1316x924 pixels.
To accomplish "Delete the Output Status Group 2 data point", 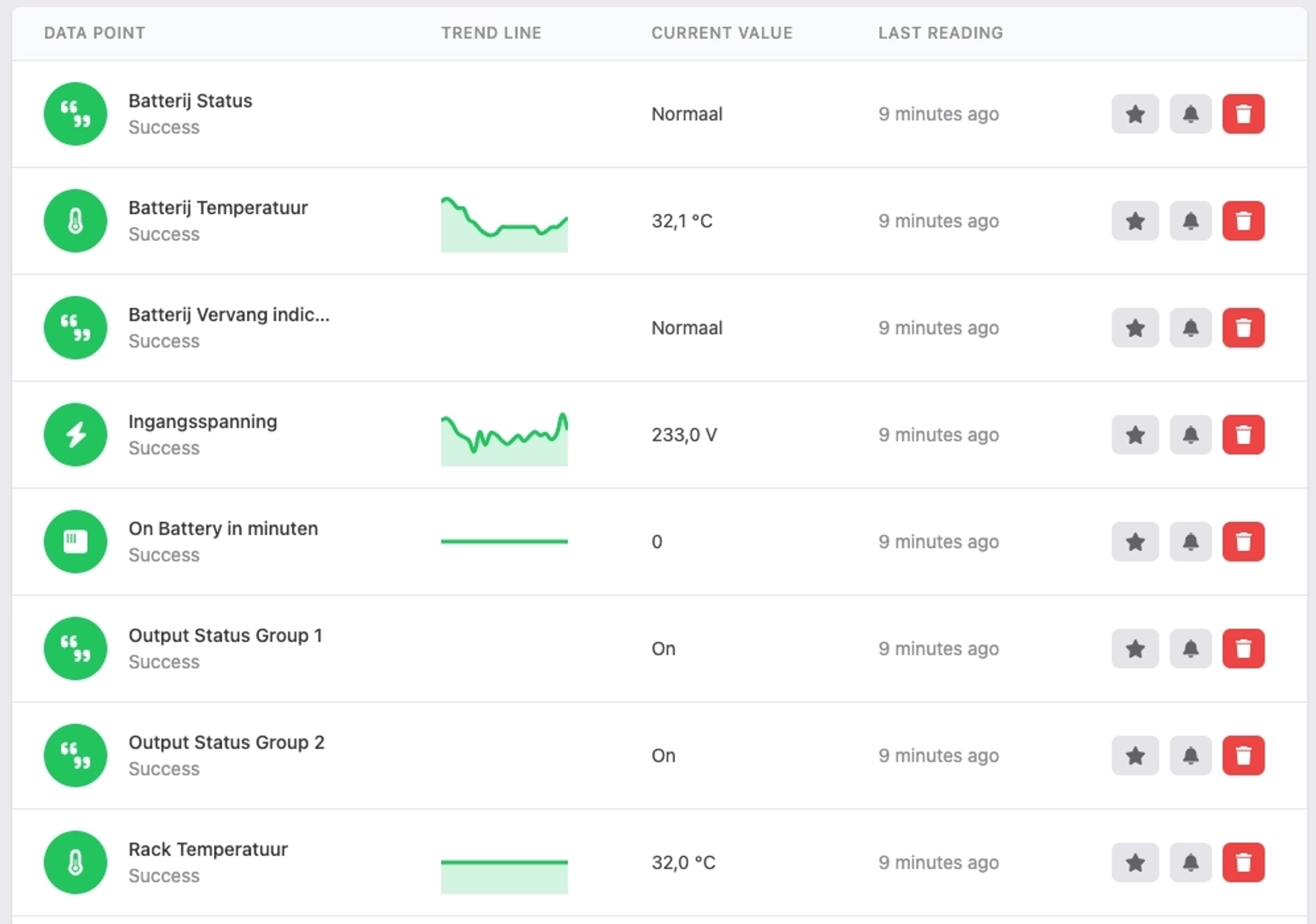I will (1243, 756).
